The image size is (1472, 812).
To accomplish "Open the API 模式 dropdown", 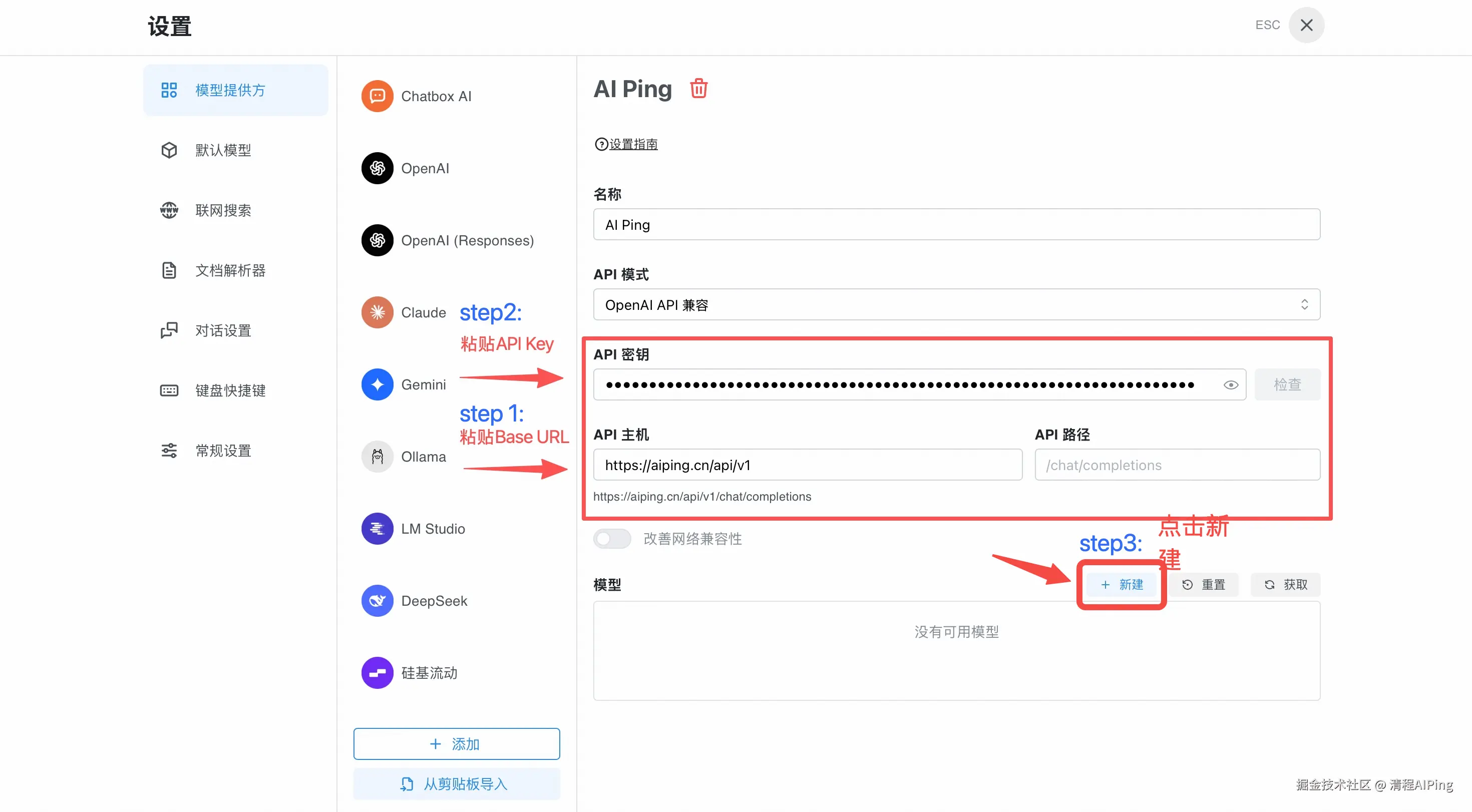I will 956,304.
